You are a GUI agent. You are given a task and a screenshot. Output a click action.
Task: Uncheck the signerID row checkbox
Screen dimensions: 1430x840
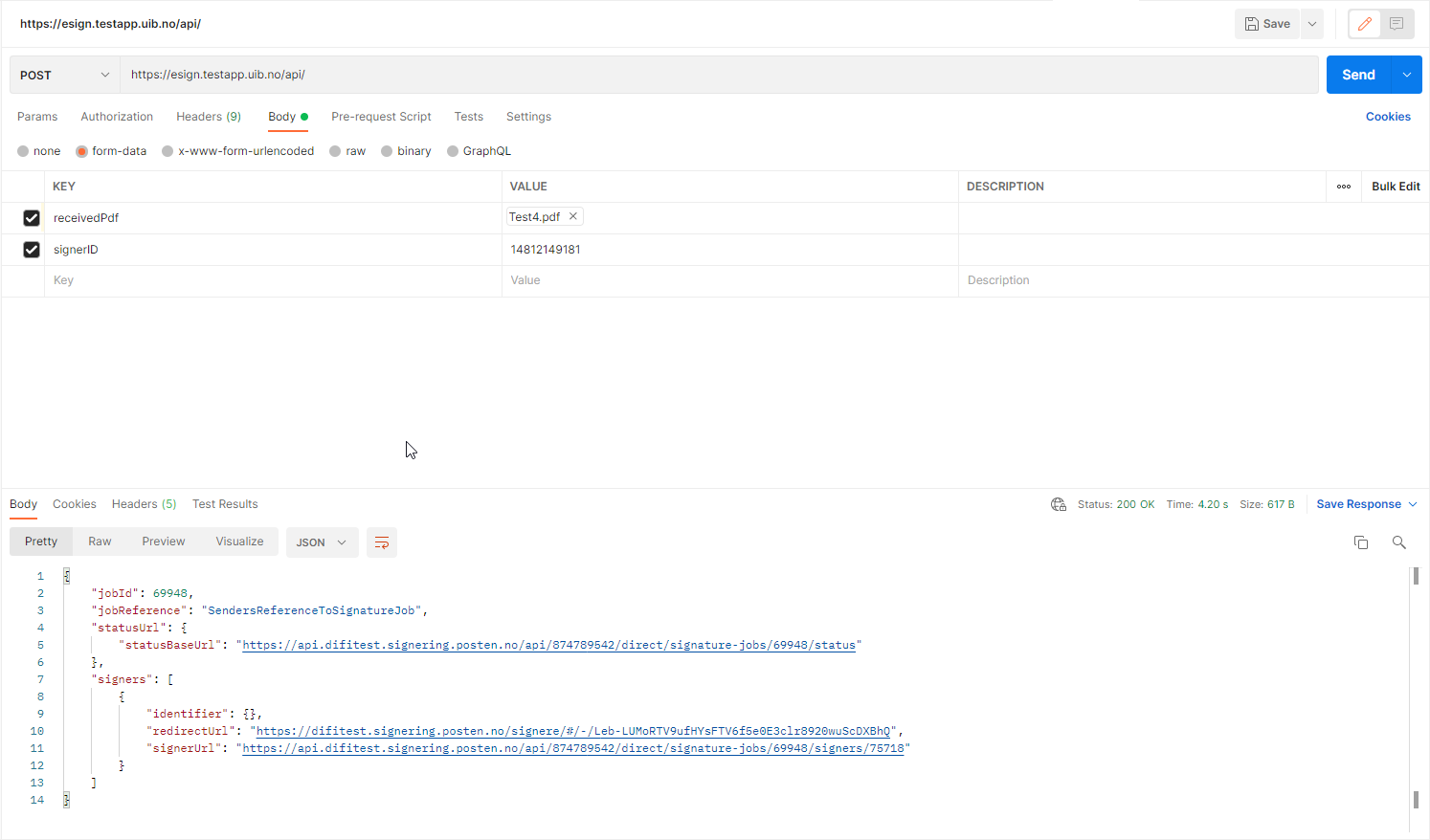pos(32,250)
